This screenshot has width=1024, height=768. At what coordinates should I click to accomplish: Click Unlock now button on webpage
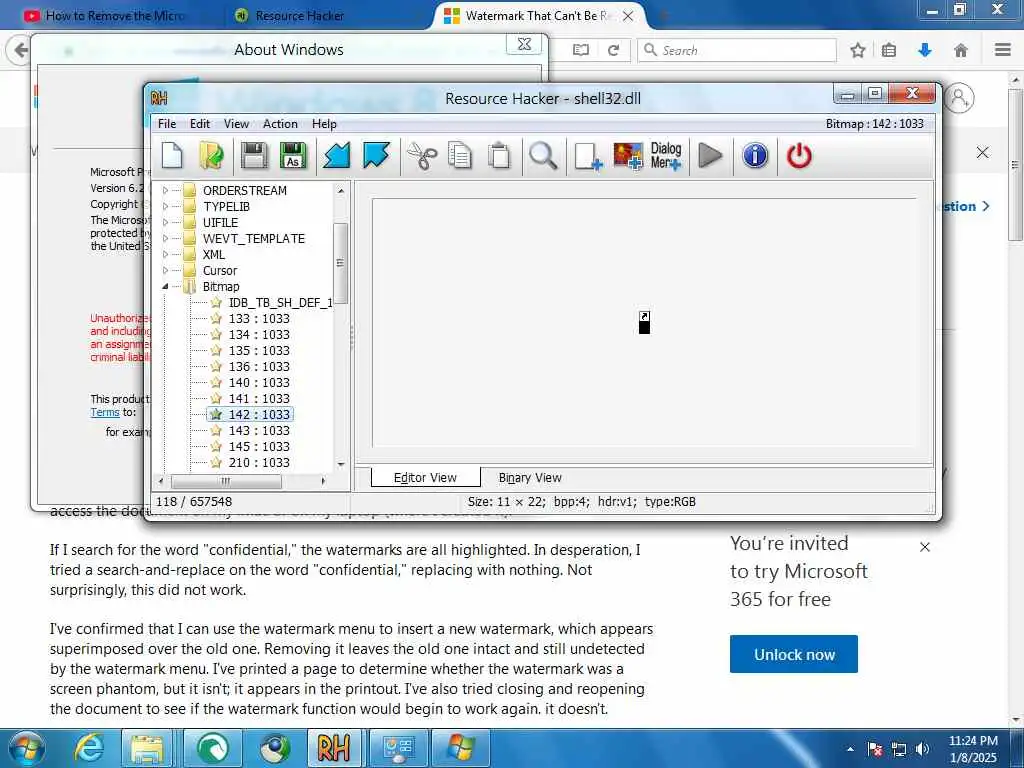[x=793, y=654]
